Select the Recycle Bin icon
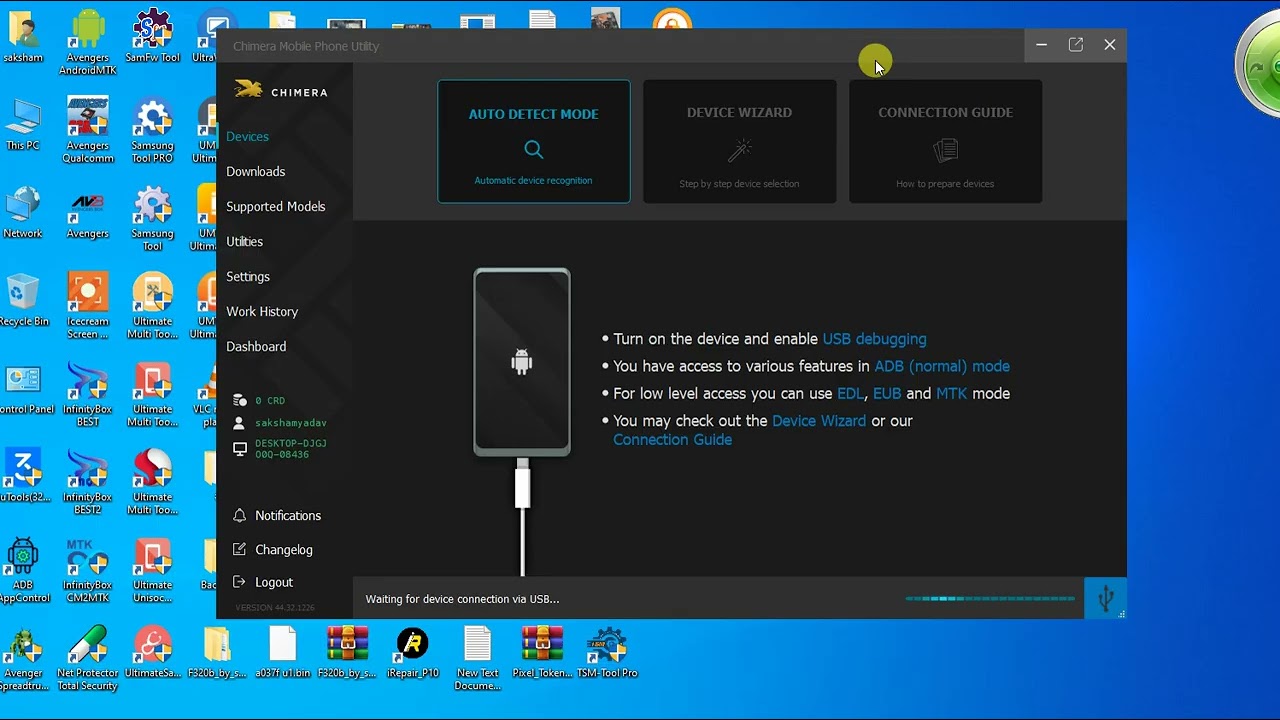This screenshot has height=720, width=1280. point(22,301)
